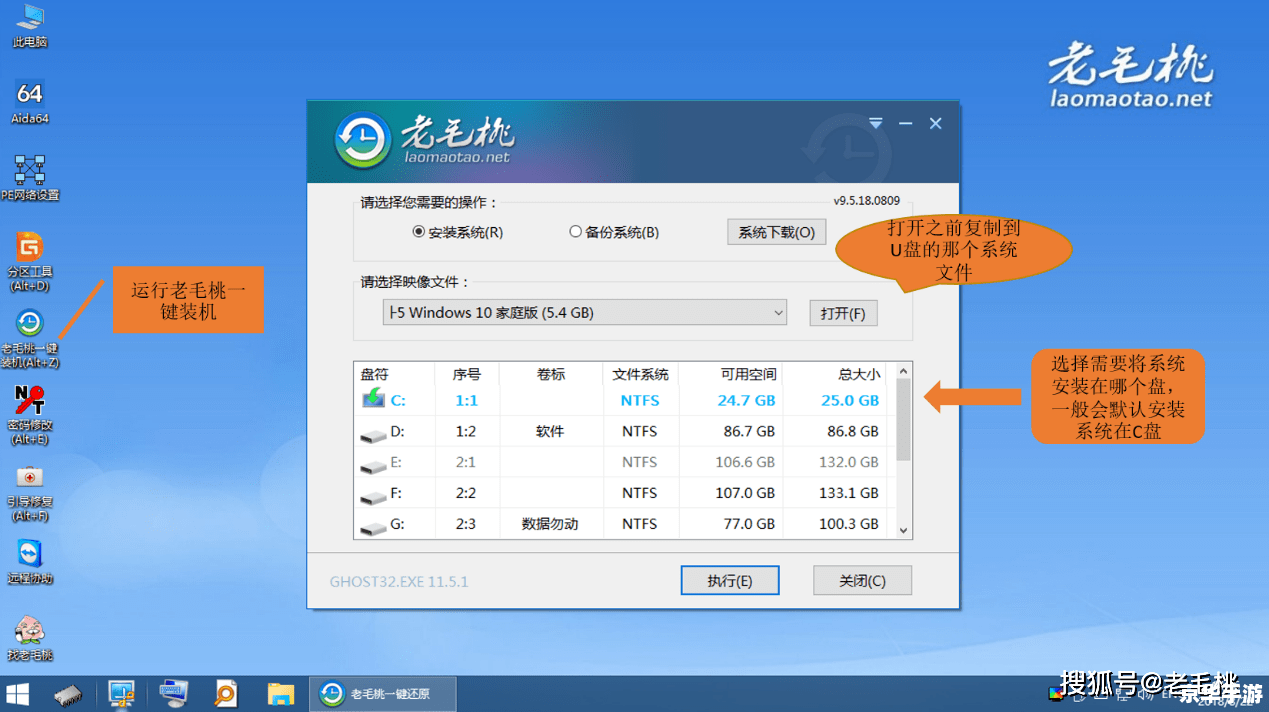Screen dimensions: 1269x712
Task: Click the 2:3 sequence number cell
Action: pyautogui.click(x=466, y=524)
